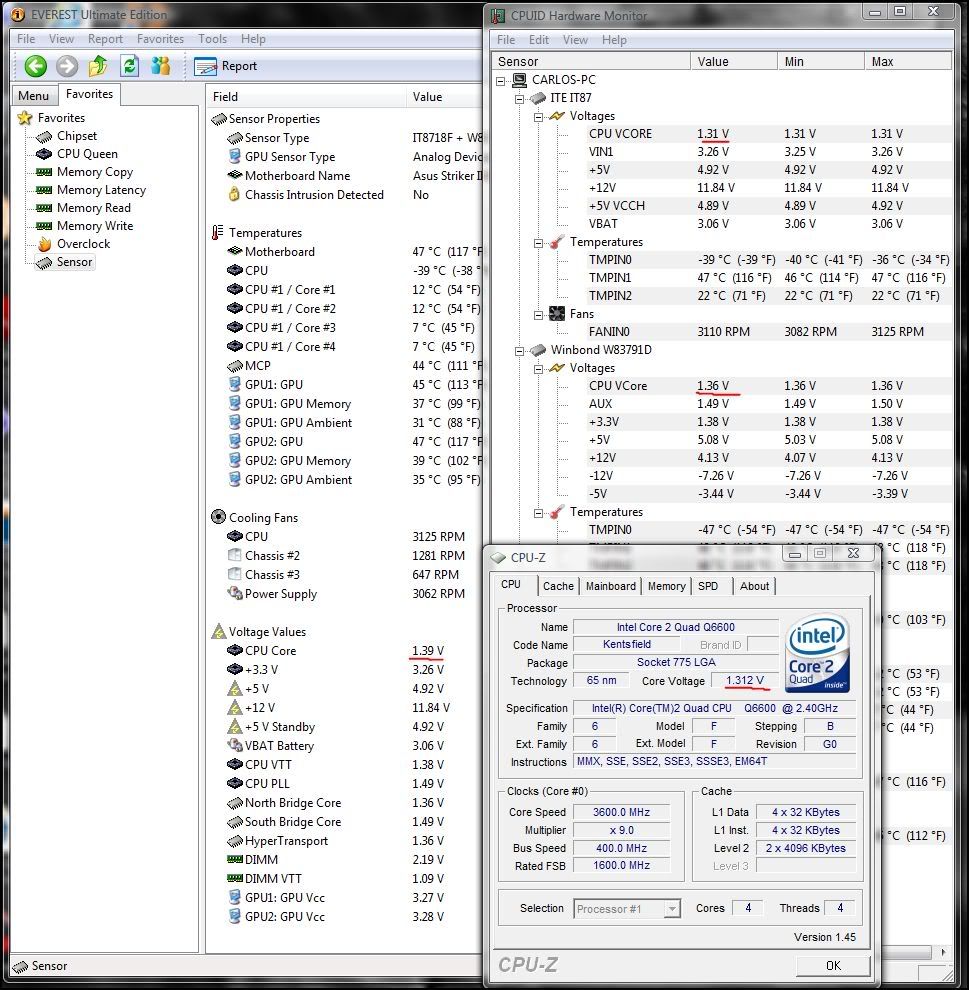Open the Help menu in Hardware Monitor
Screen dimensions: 969x990
pos(614,40)
